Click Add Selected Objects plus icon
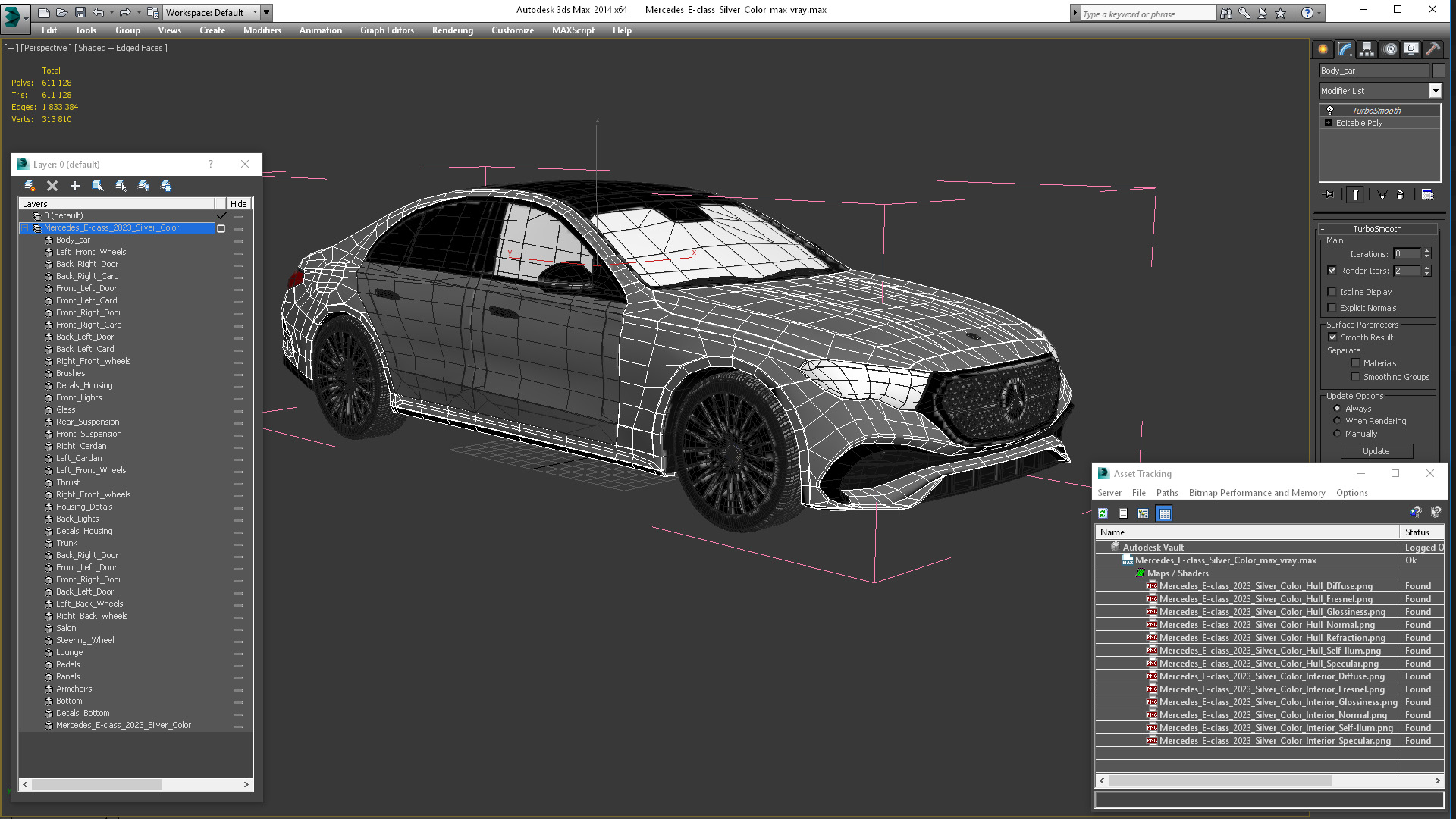The width and height of the screenshot is (1456, 819). (75, 186)
